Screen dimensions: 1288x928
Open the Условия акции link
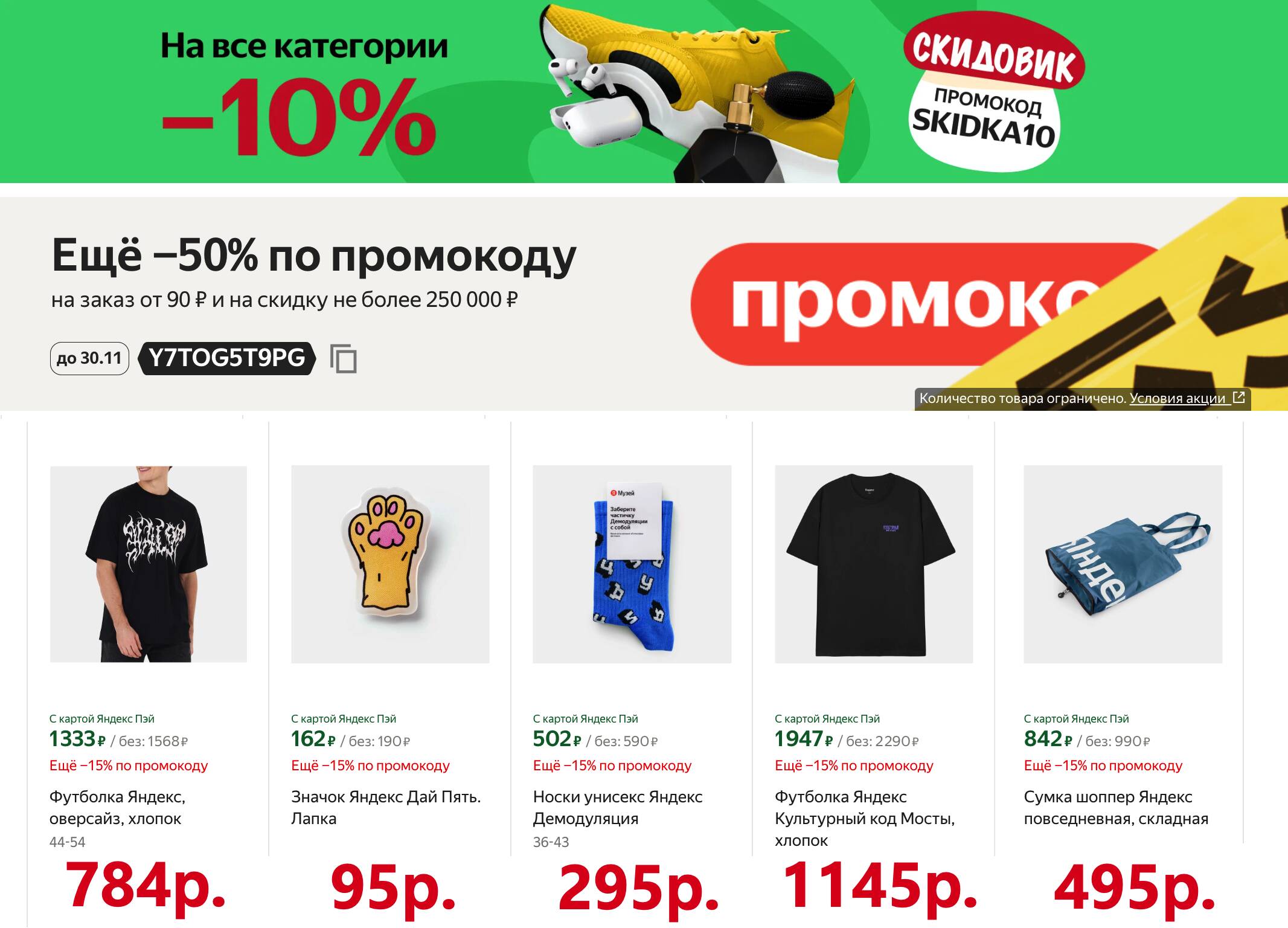click(x=1177, y=398)
